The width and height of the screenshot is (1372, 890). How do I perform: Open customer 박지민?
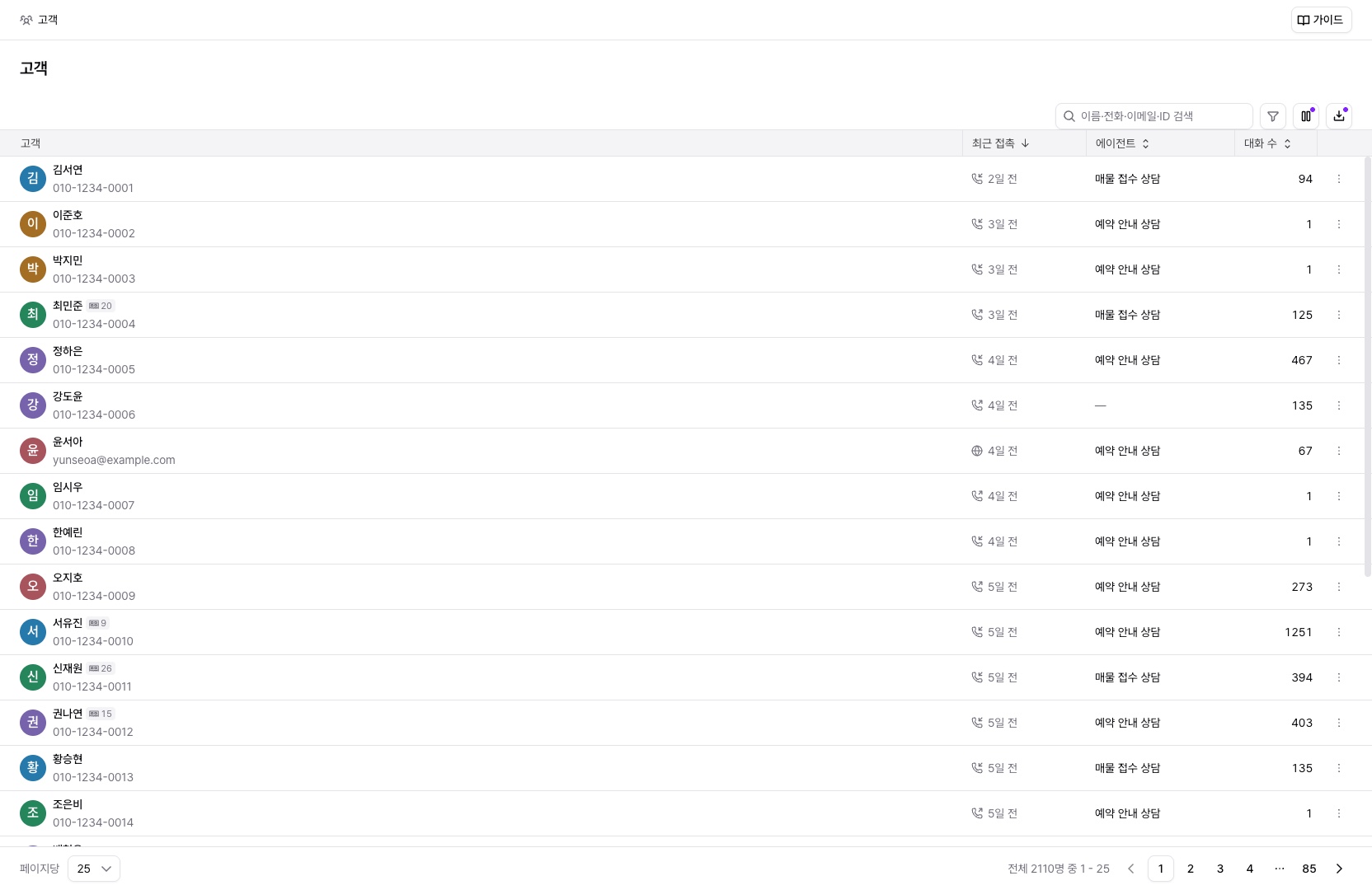point(68,260)
